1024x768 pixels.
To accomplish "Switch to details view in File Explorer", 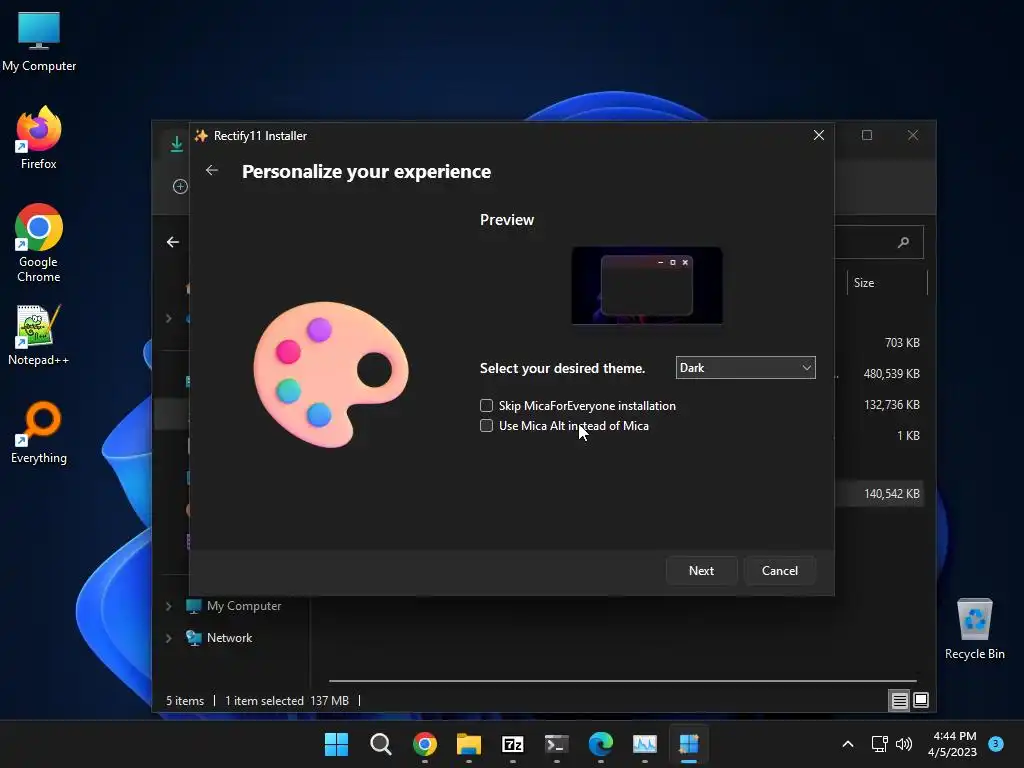I will click(x=899, y=701).
